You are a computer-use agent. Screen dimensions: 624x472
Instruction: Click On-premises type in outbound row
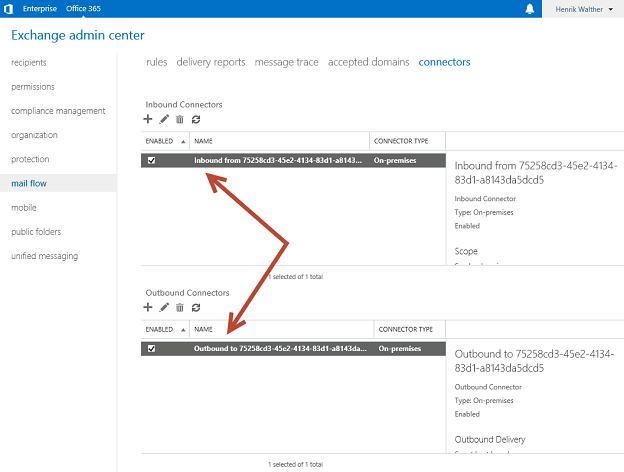pos(400,349)
